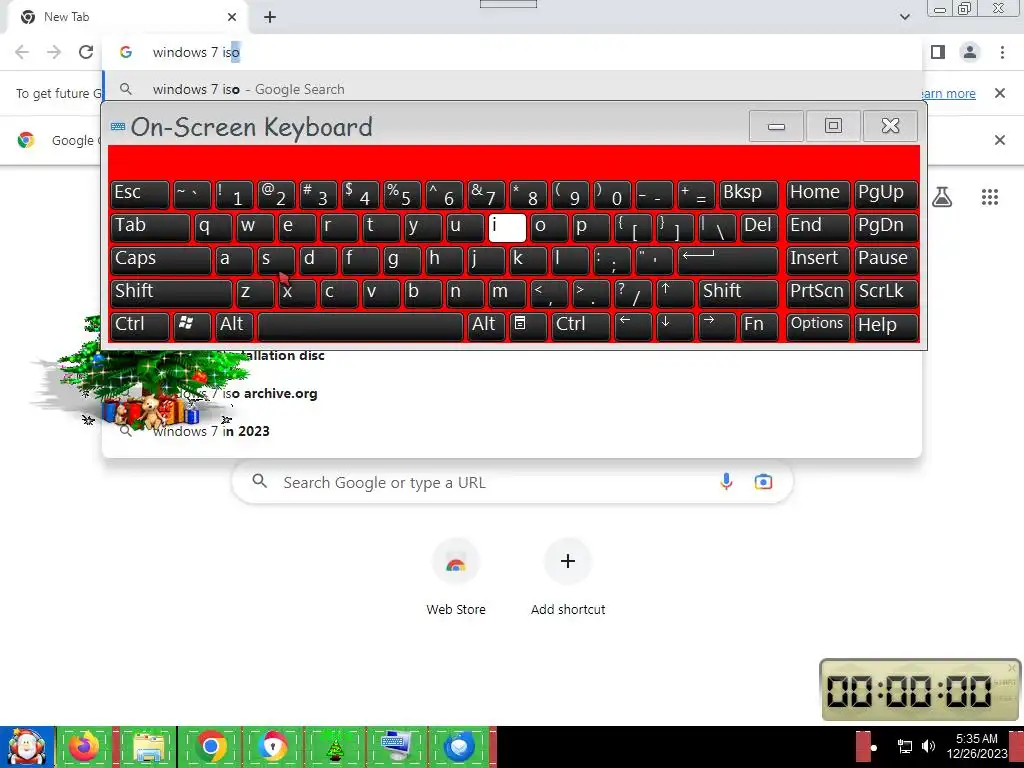This screenshot has width=1024, height=768.
Task: Toggle the ScrLk key
Action: (x=886, y=293)
